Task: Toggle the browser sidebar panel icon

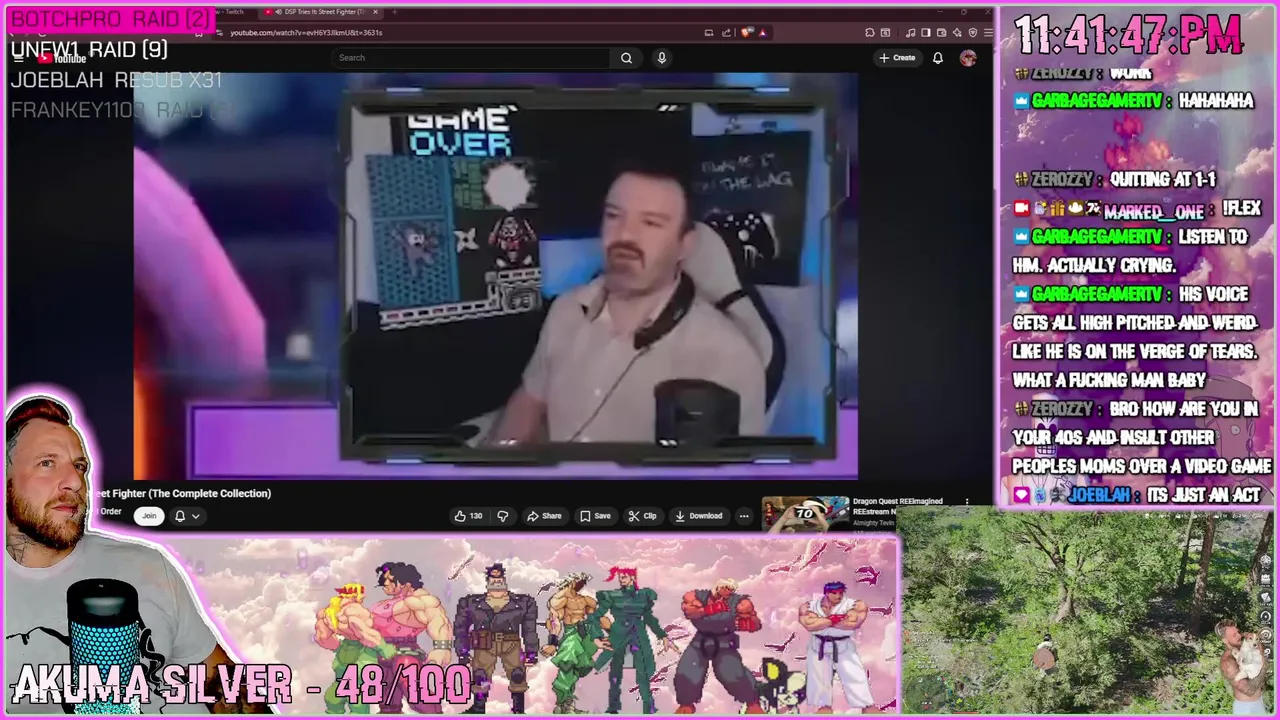Action: [926, 33]
